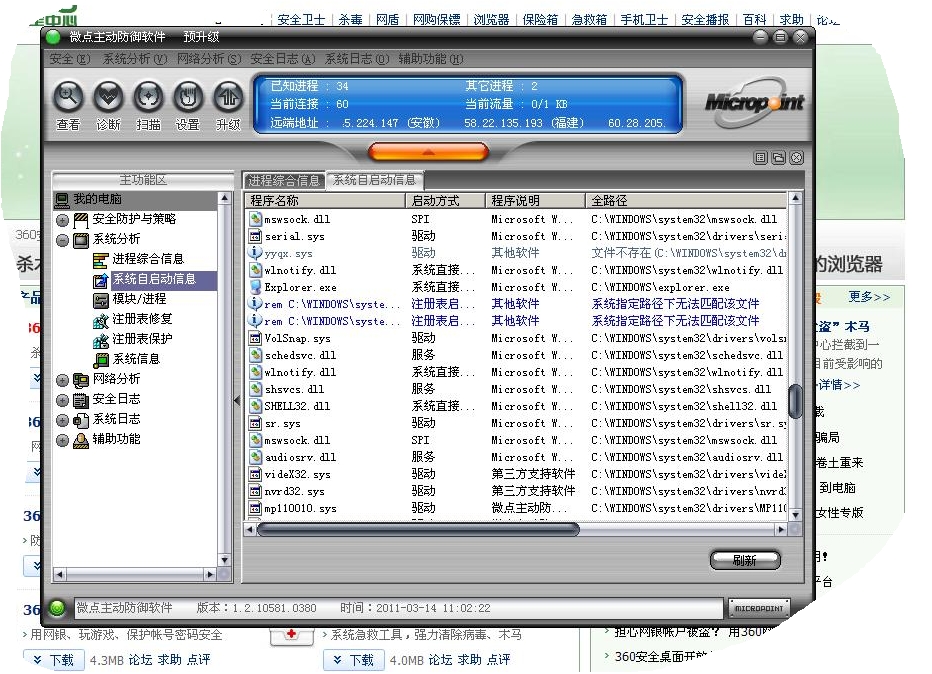932x674 pixels.
Task: Switch to the 系统自启动信息 tab
Action: [374, 180]
